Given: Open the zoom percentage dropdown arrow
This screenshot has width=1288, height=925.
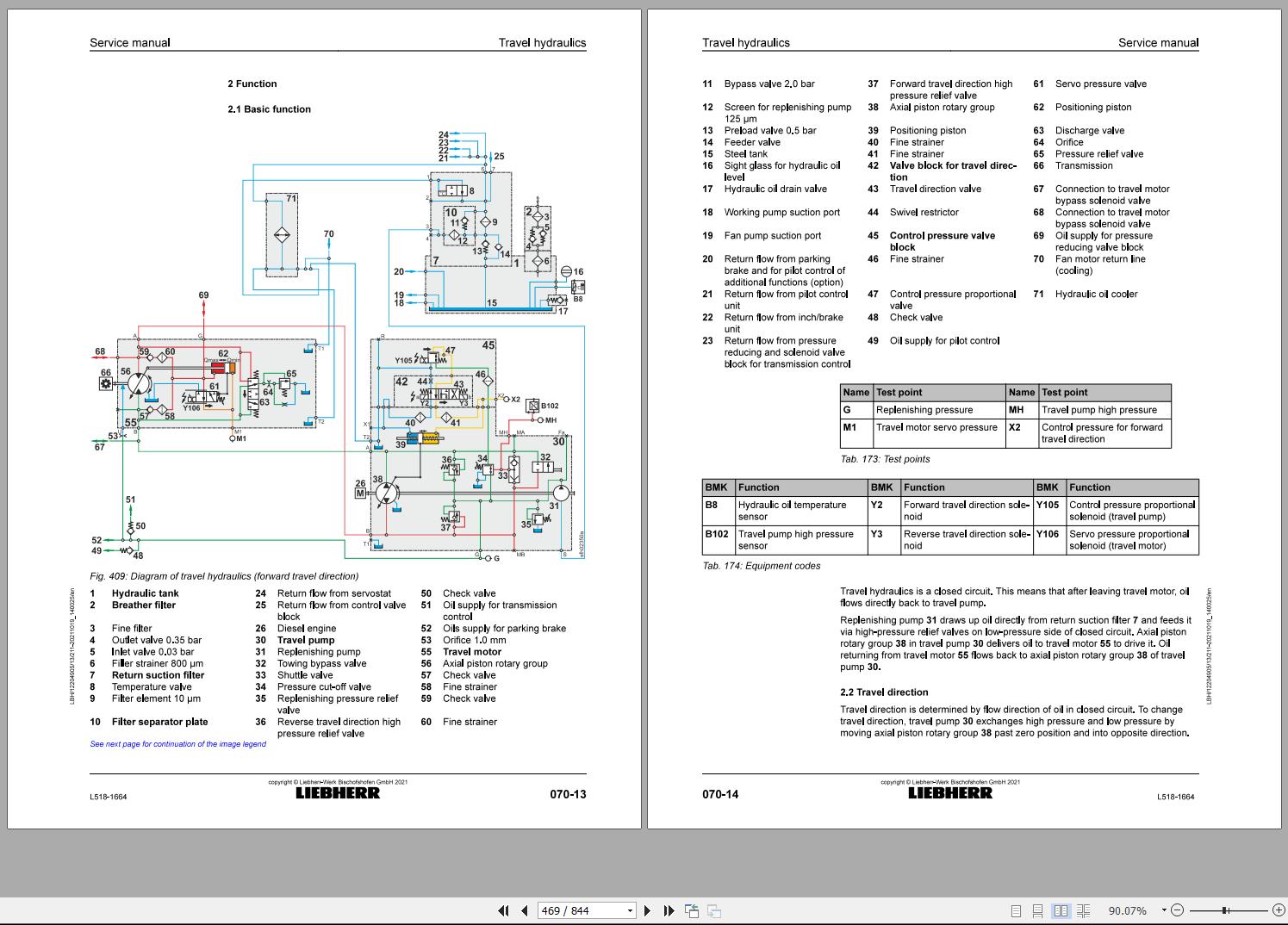Looking at the screenshot, I should click(1164, 910).
